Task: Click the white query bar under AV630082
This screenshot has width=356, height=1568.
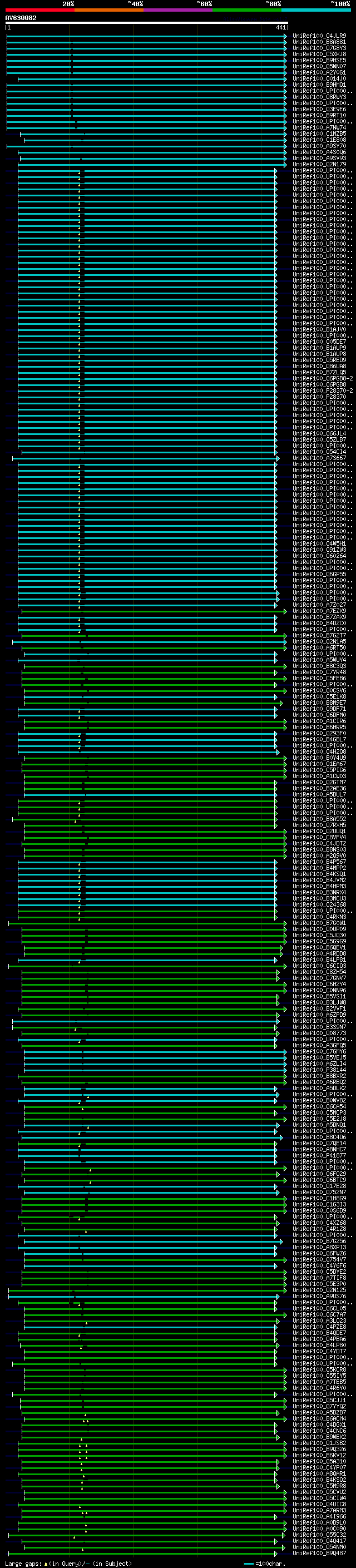Action: 147,22
